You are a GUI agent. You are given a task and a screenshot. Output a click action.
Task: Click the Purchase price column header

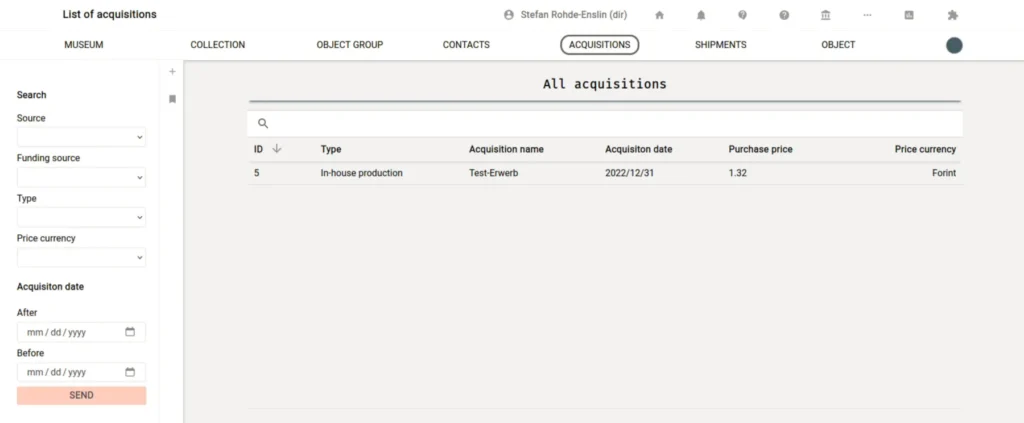[x=761, y=149]
